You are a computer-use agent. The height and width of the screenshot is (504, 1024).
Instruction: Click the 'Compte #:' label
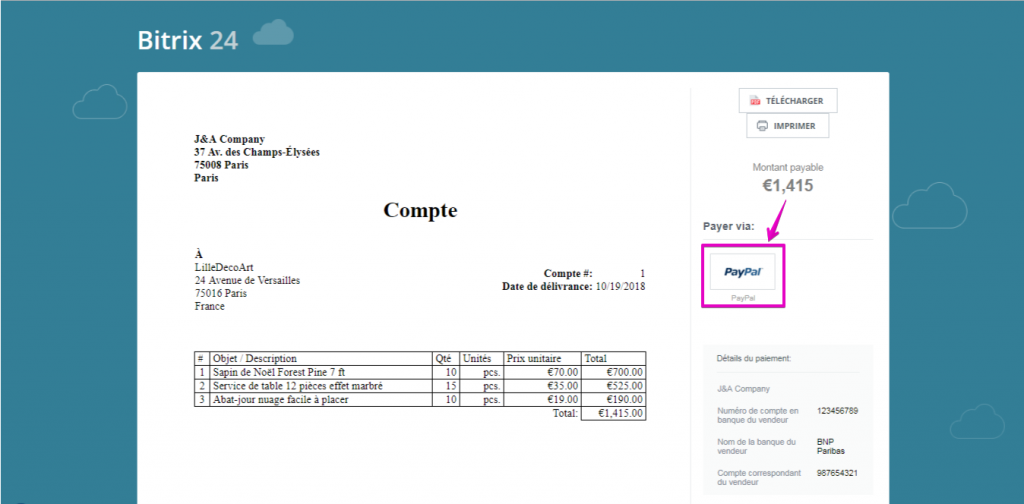[568, 274]
